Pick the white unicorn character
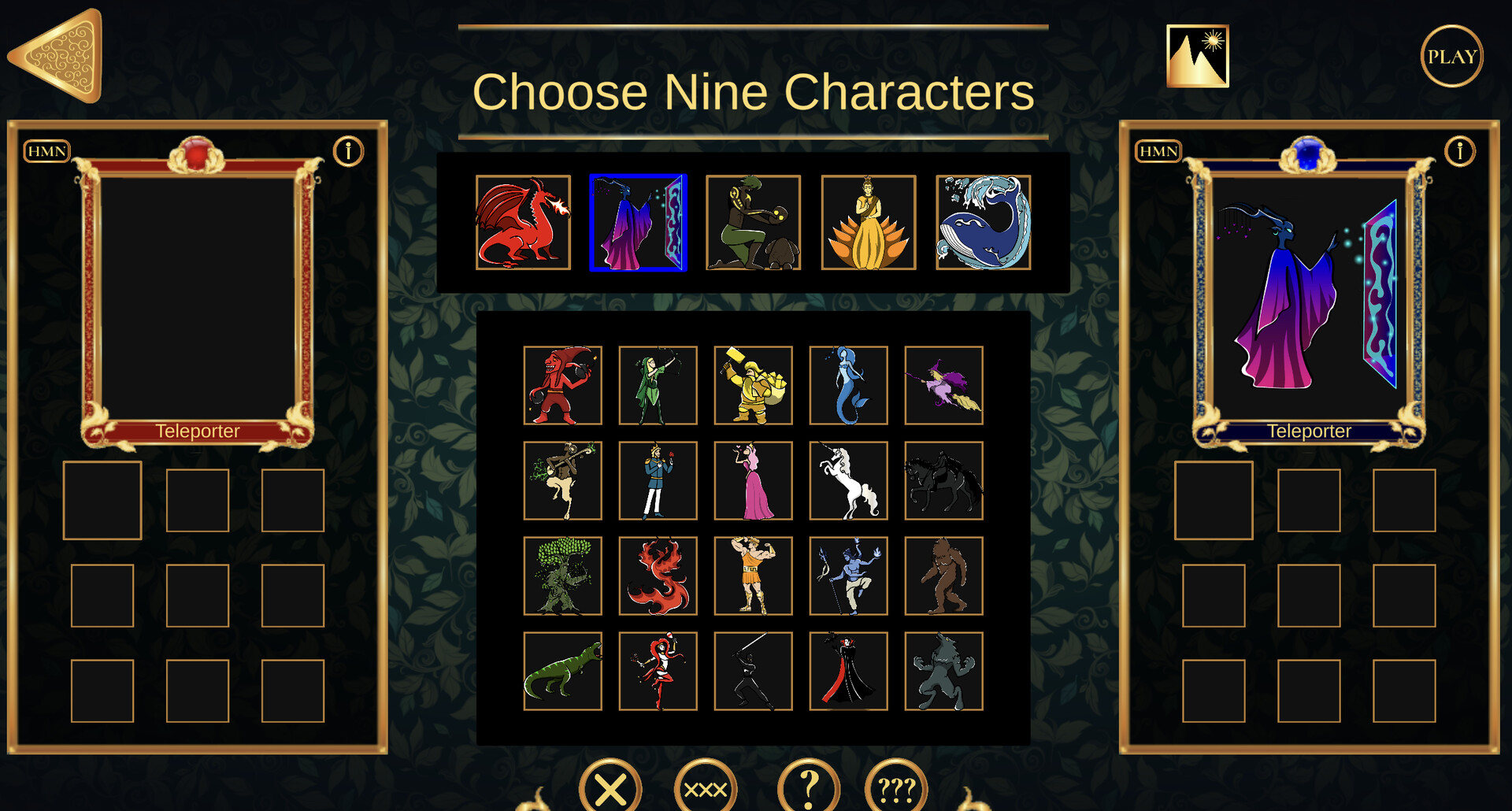The image size is (1512, 811). pyautogui.click(x=848, y=480)
